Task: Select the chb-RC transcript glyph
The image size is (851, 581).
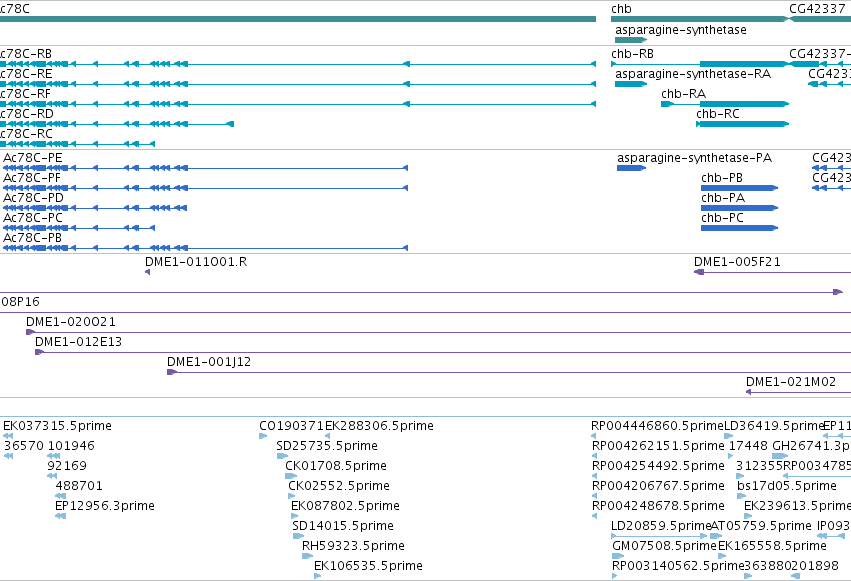Action: 742,124
